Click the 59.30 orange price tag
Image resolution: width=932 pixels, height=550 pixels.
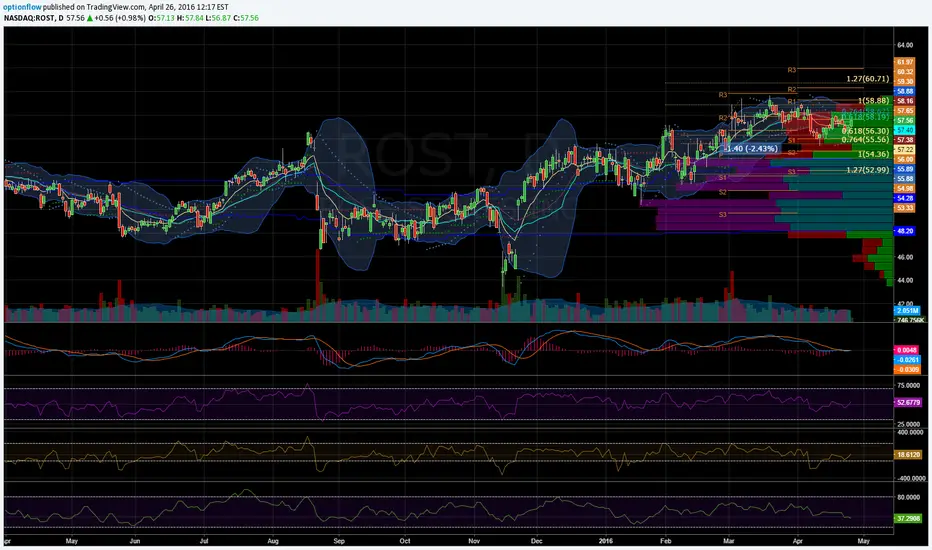coord(905,81)
